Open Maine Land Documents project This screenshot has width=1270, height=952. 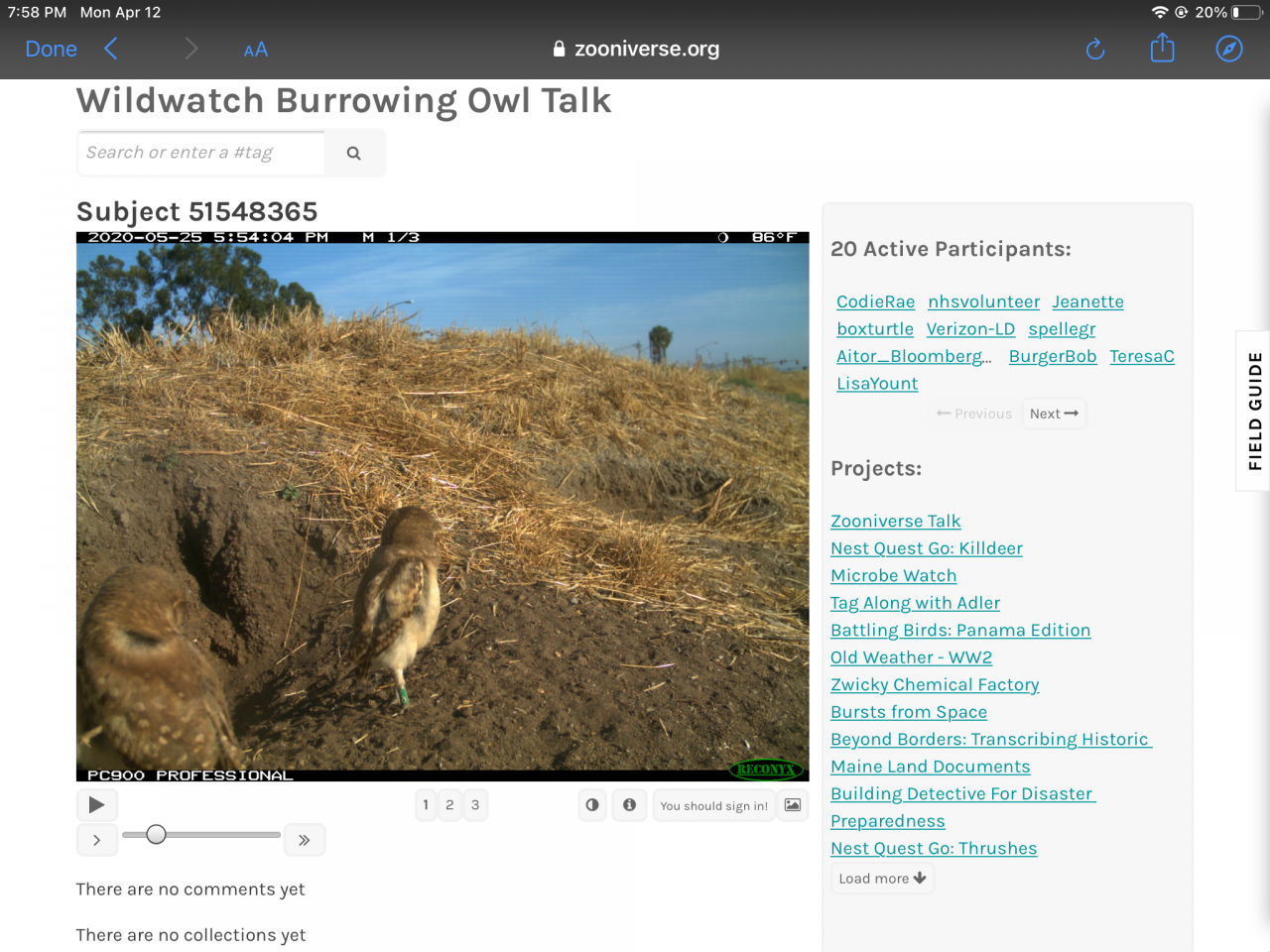[931, 767]
